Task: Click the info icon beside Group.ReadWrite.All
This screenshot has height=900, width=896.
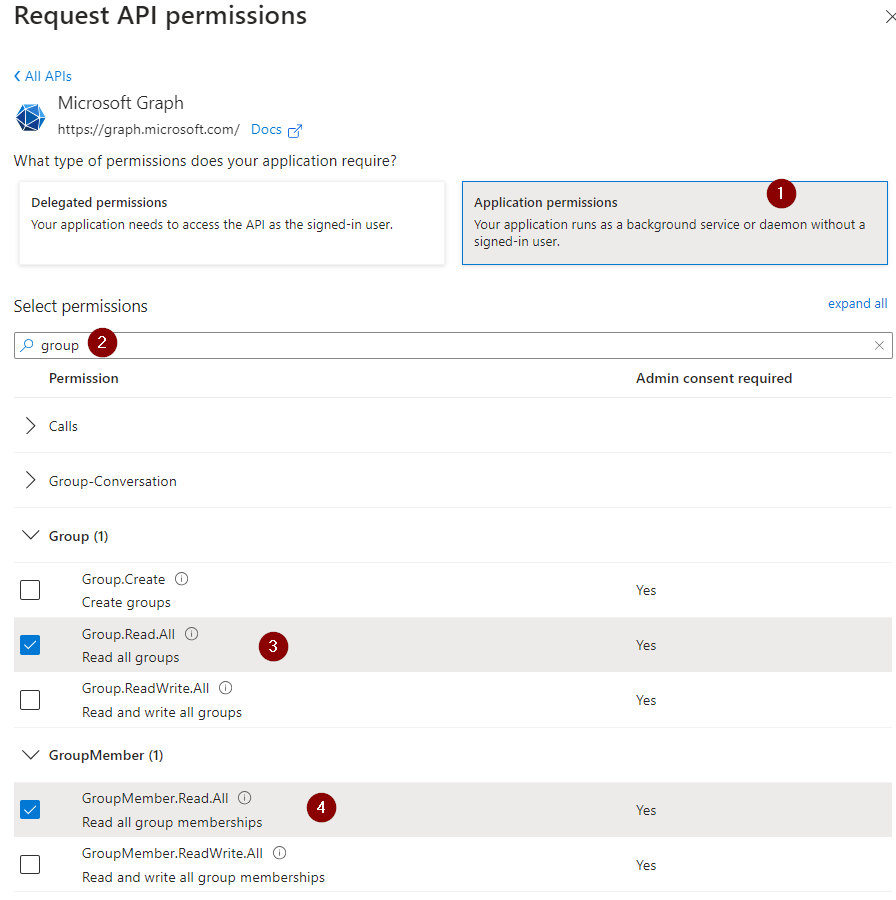Action: click(x=225, y=688)
